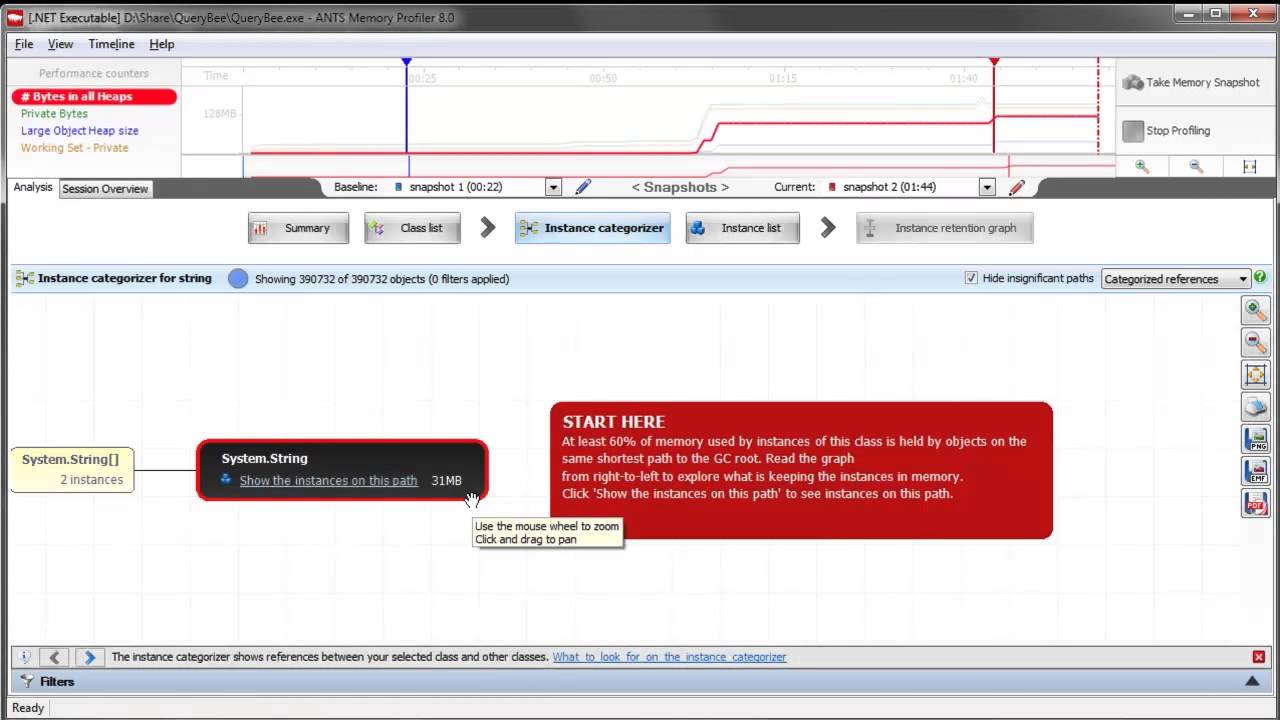
Task: Open the Summary view
Action: point(298,228)
